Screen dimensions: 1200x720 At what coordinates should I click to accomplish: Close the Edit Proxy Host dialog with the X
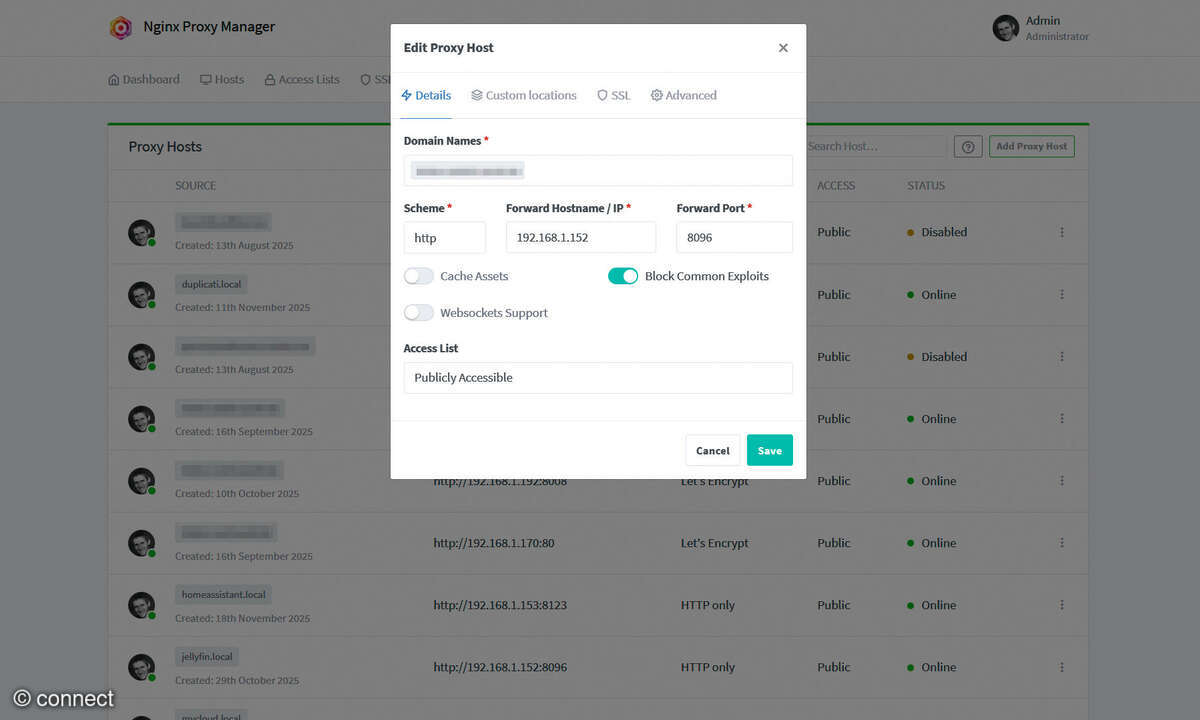(x=783, y=47)
